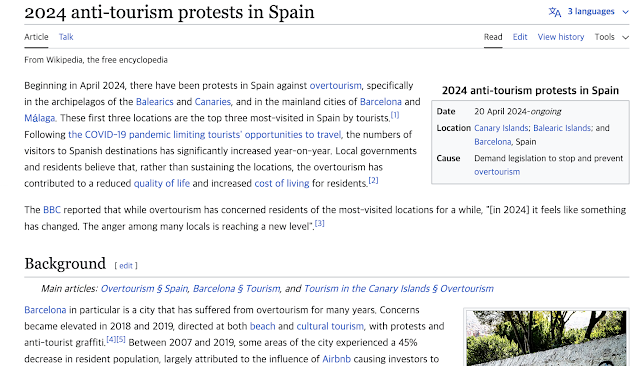Open the Barcelona link in the intro paragraph

(x=381, y=102)
